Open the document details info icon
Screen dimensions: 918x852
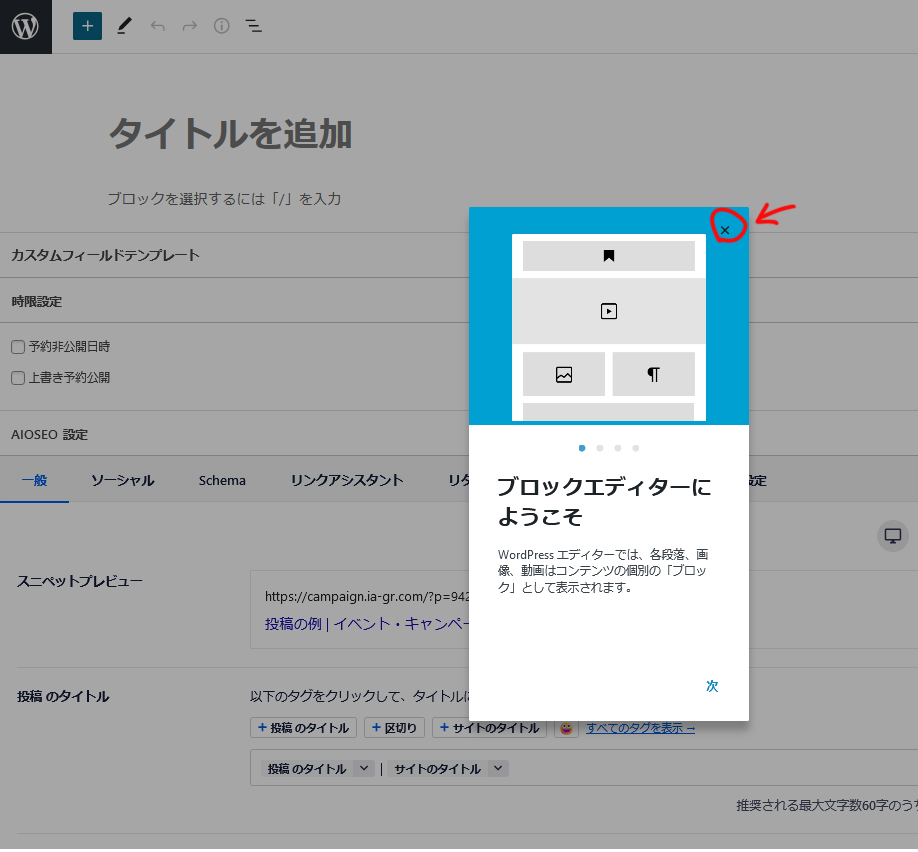tap(221, 26)
